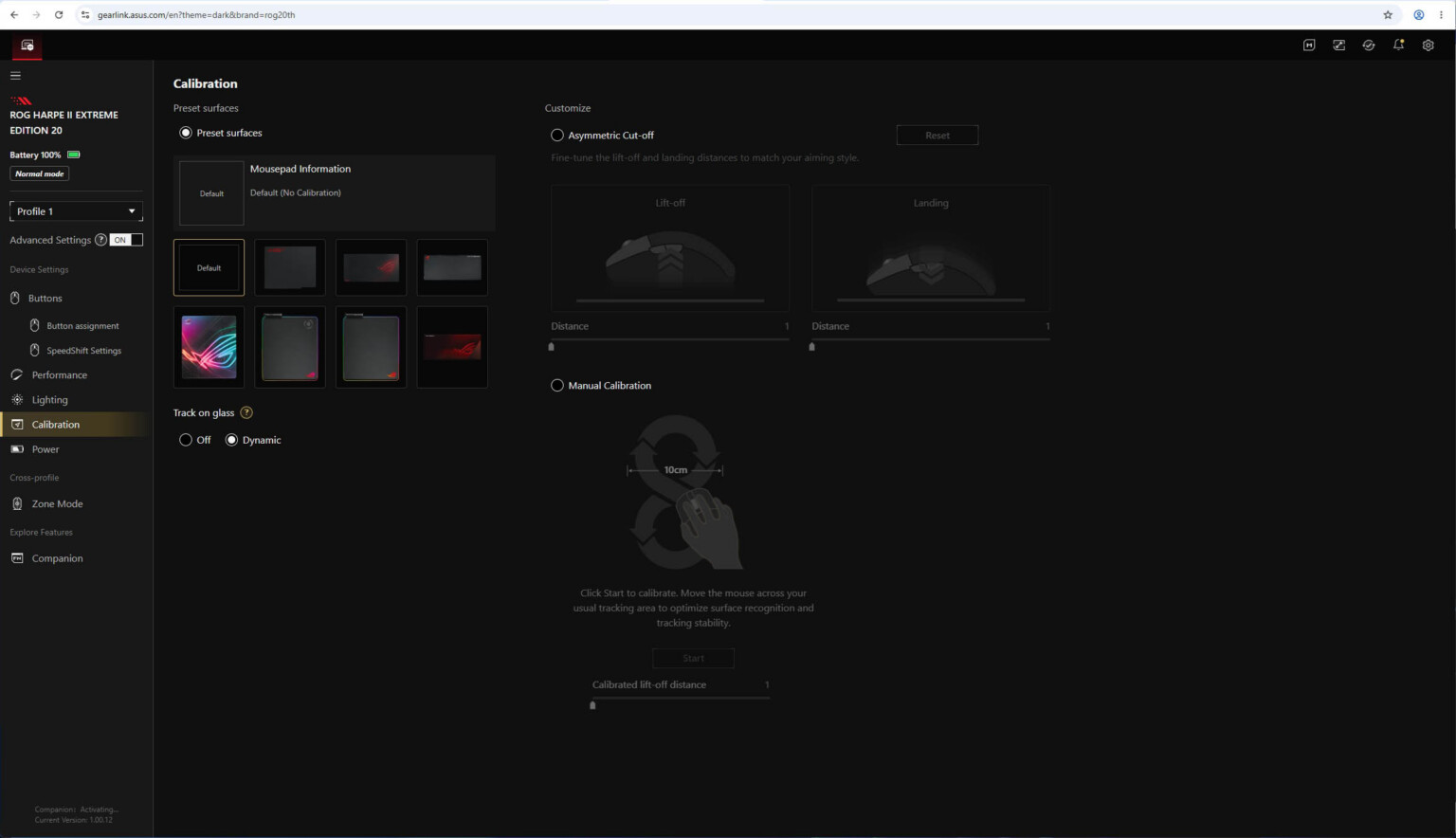Open the browser three-dot menu
Image resolution: width=1456 pixels, height=838 pixels.
click(x=1441, y=14)
